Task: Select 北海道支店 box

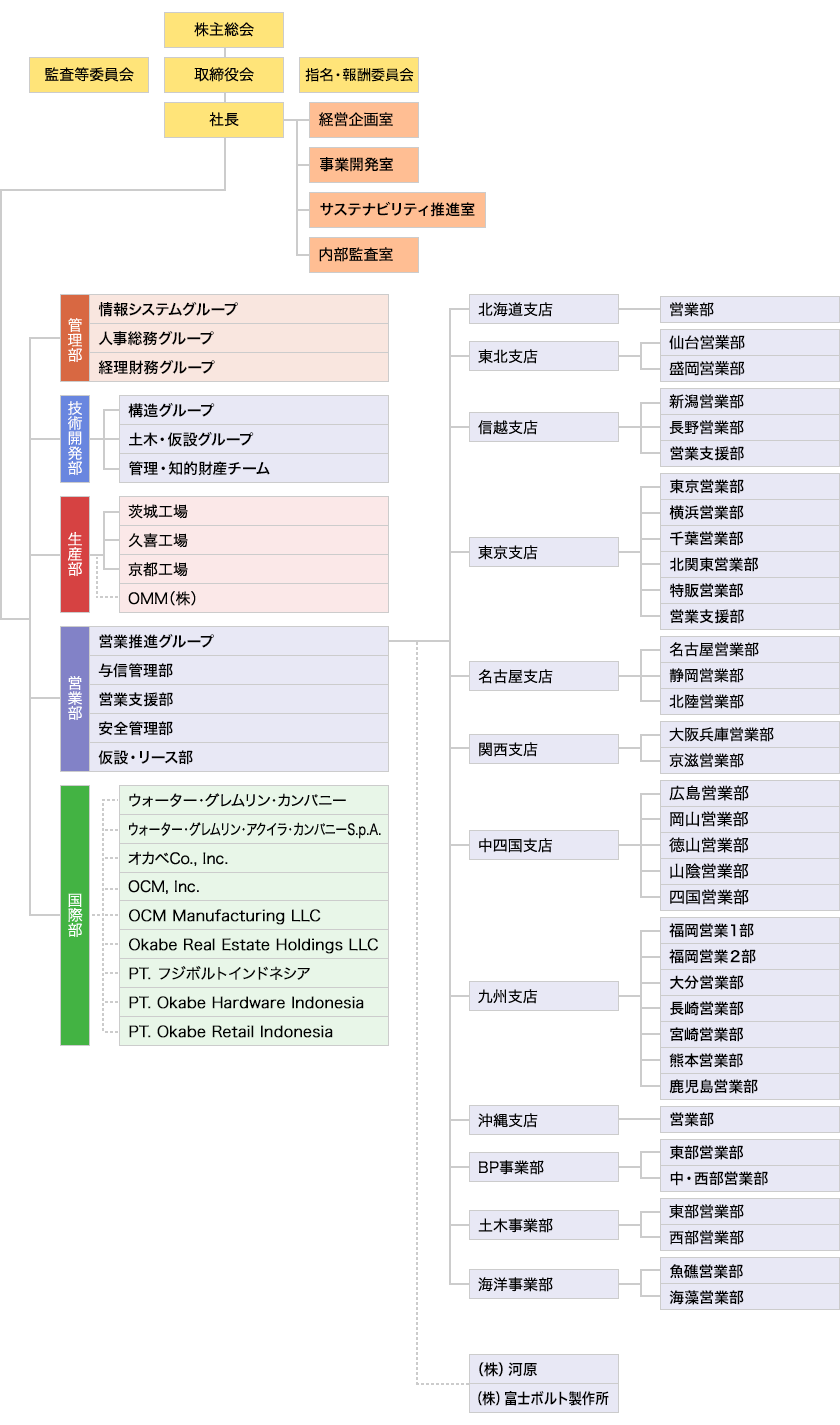Action: (544, 310)
